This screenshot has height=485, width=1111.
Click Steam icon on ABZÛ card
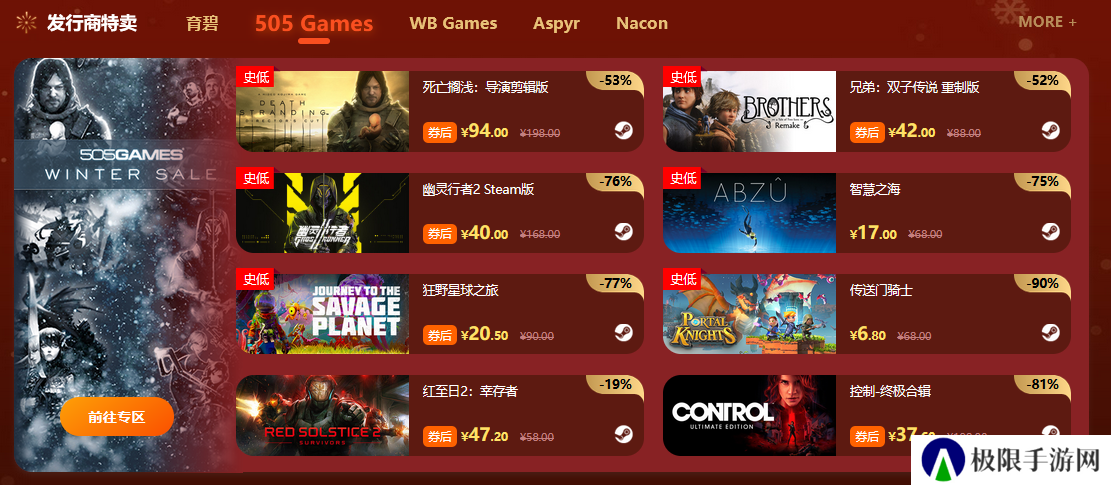[x=1051, y=232]
